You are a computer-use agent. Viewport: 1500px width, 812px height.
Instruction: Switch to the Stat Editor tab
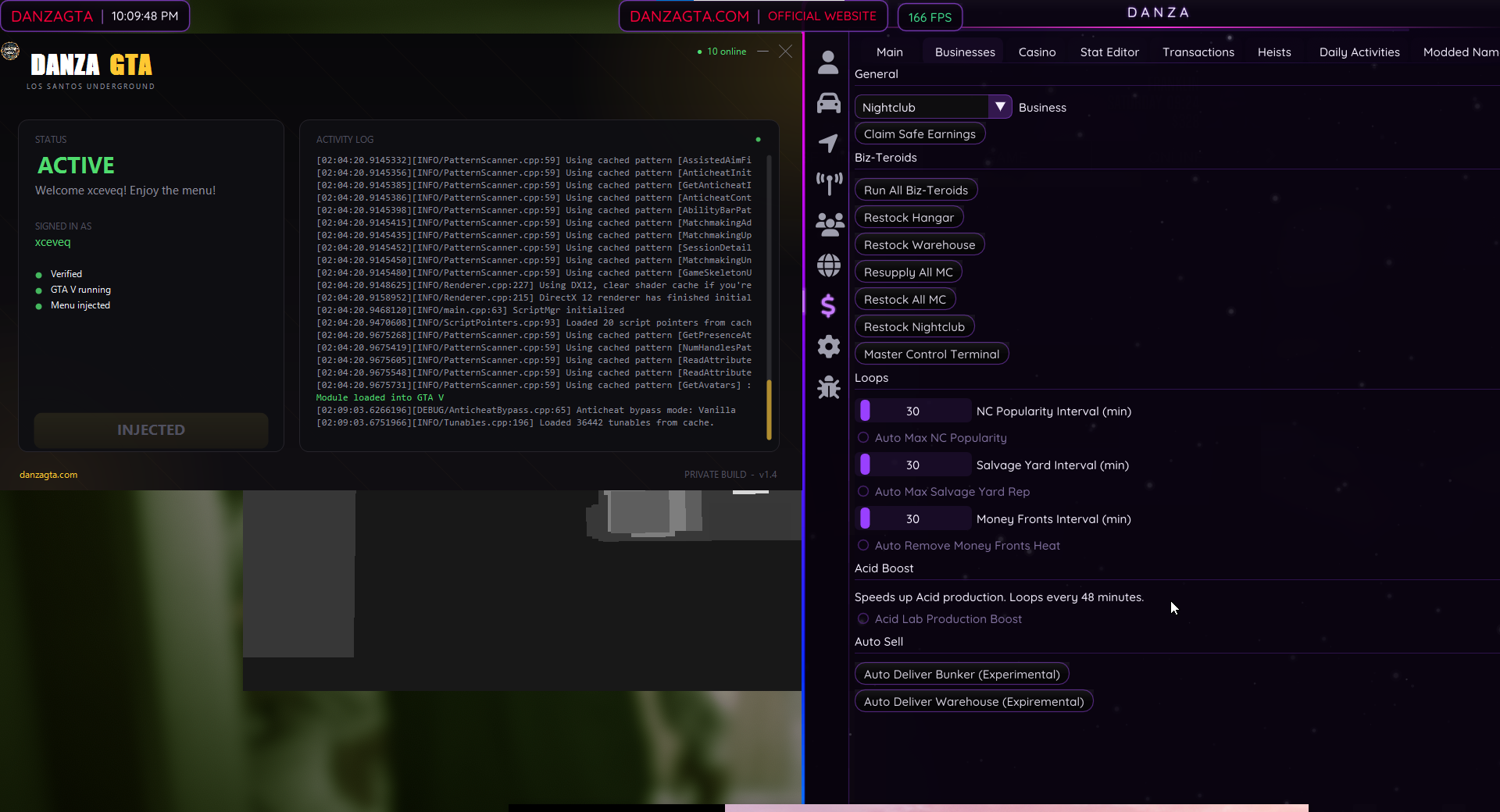click(1109, 52)
